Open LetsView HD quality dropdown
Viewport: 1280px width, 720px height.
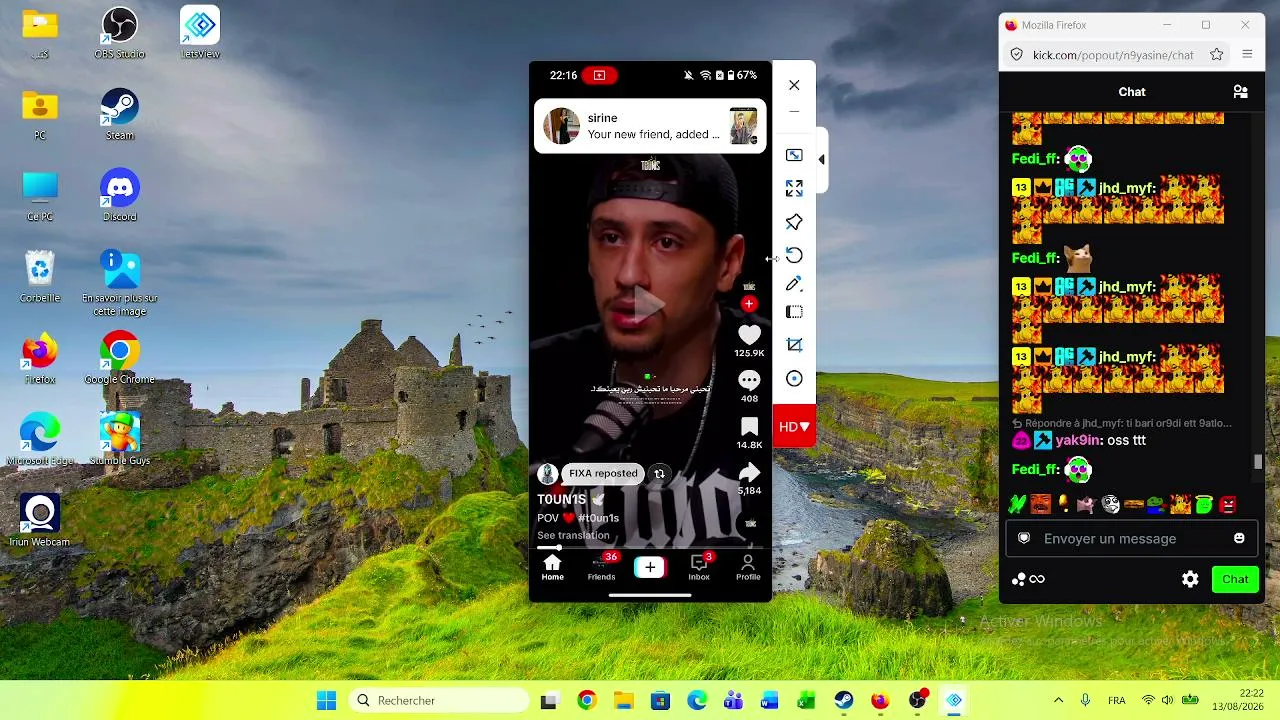click(x=794, y=427)
